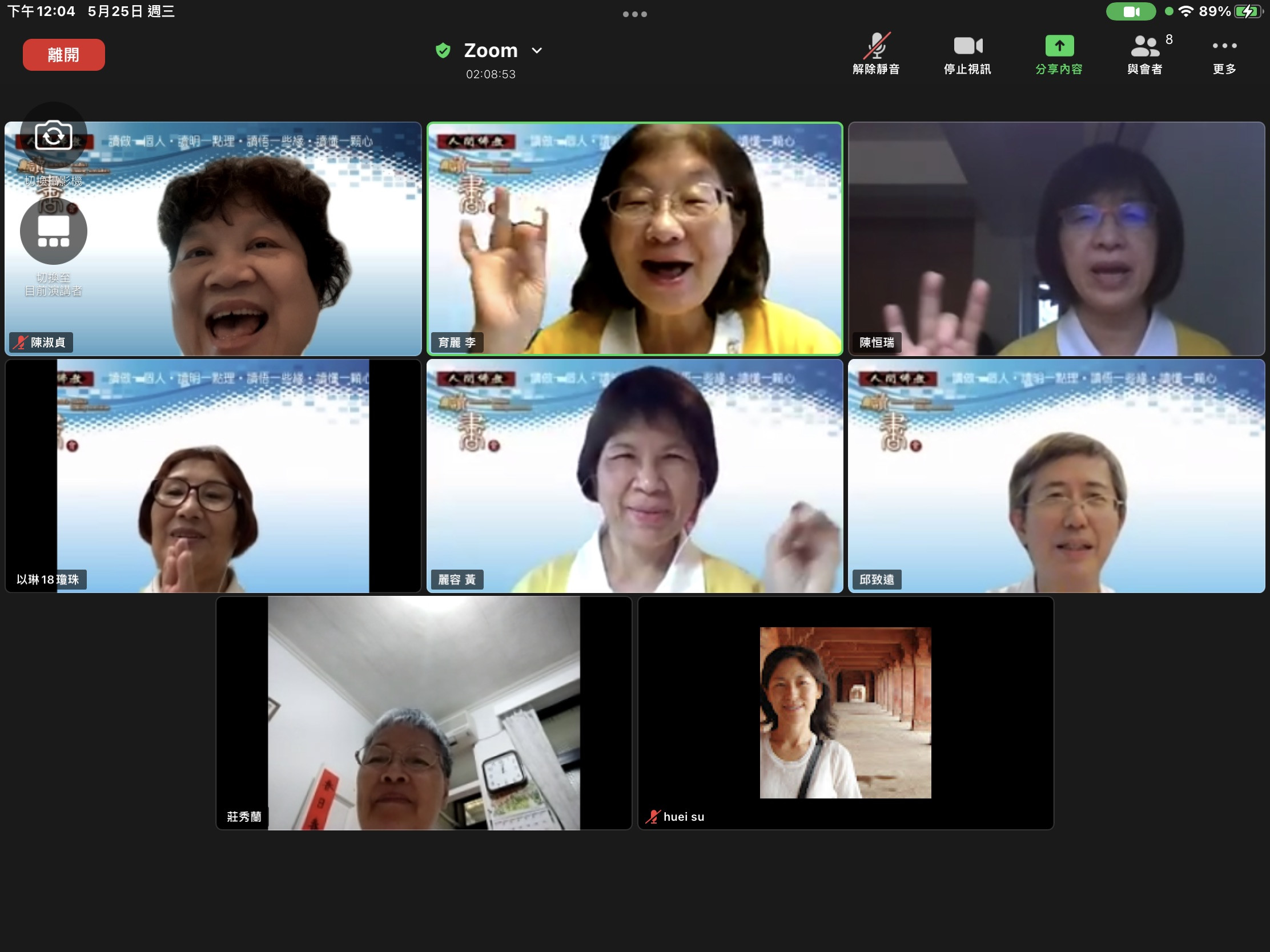Switch camera with 切換攝影機 icon
Viewport: 1270px width, 952px height.
click(54, 136)
